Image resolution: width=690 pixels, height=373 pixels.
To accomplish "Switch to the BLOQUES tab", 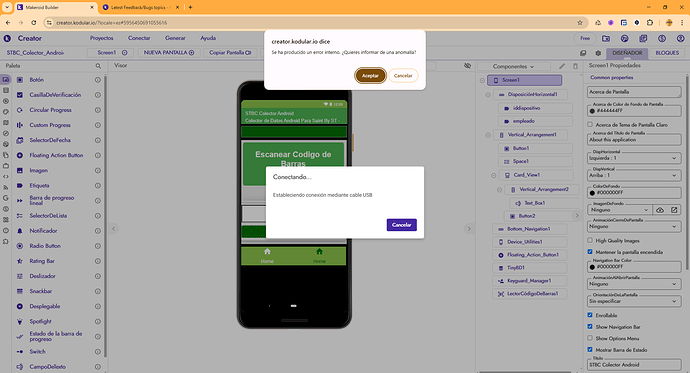I will [667, 53].
